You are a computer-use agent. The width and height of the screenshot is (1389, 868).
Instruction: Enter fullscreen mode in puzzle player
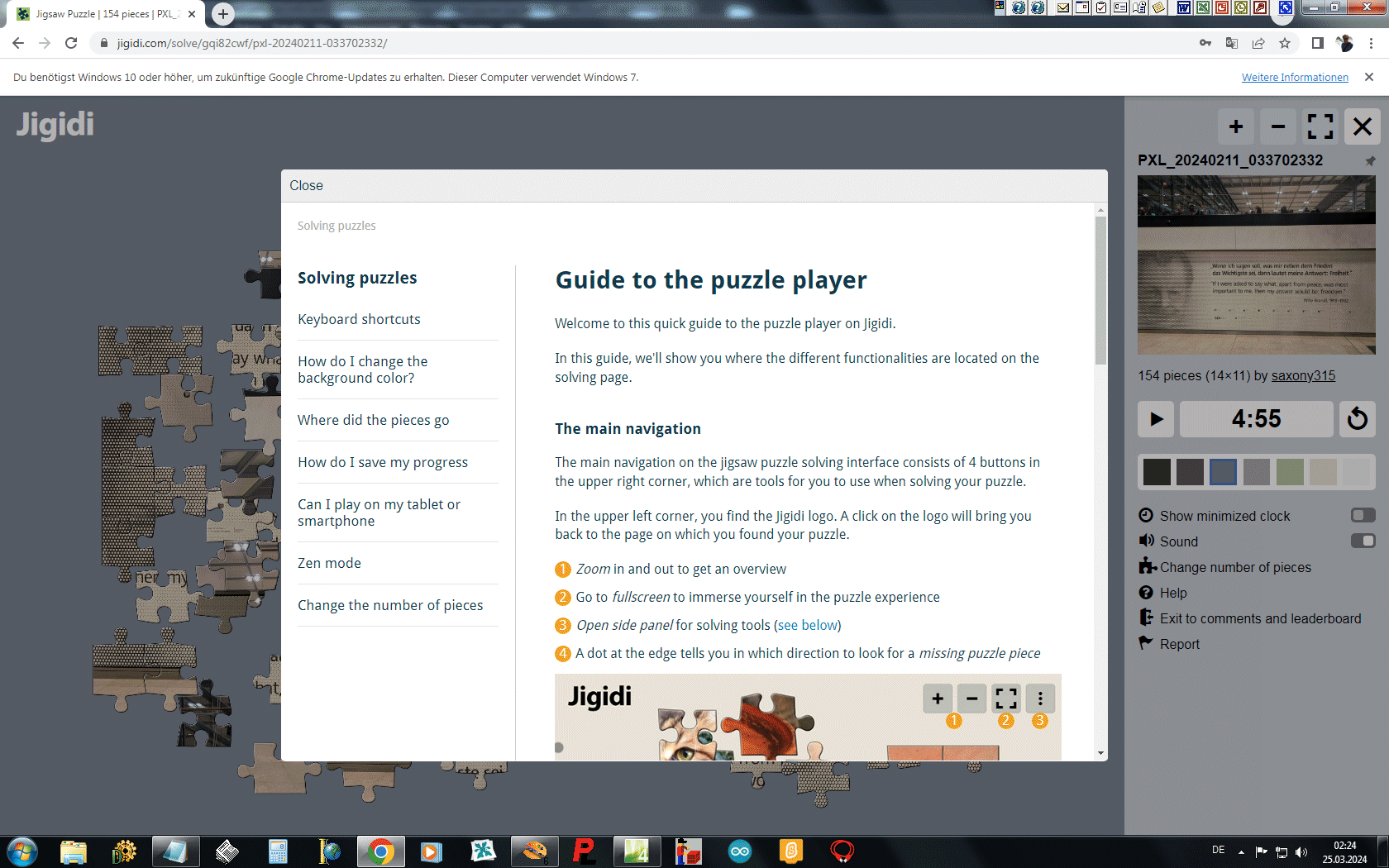(1320, 127)
